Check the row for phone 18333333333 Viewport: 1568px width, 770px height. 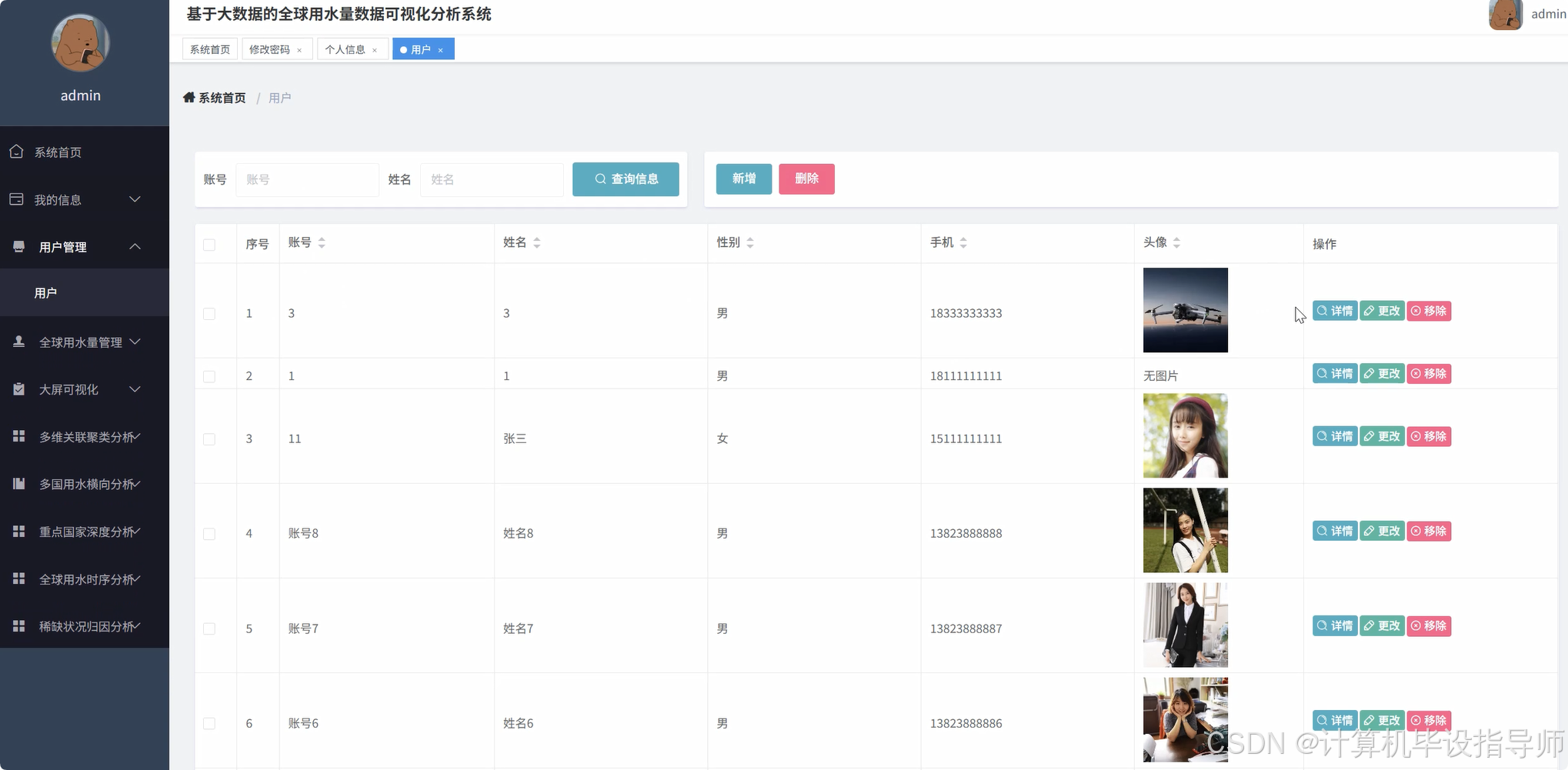pyautogui.click(x=209, y=314)
